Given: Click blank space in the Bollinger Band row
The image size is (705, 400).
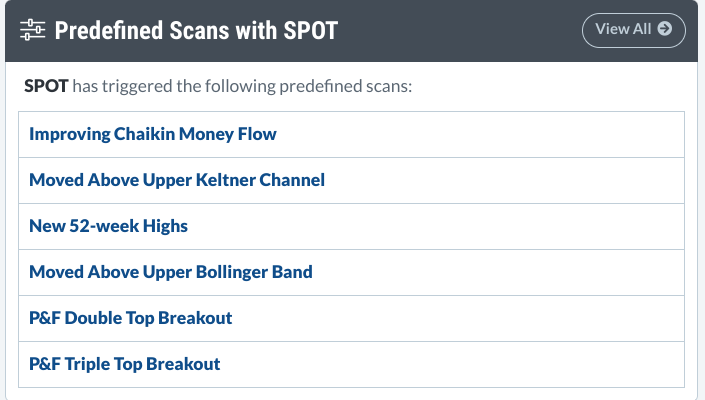Looking at the screenshot, I should [x=497, y=272].
